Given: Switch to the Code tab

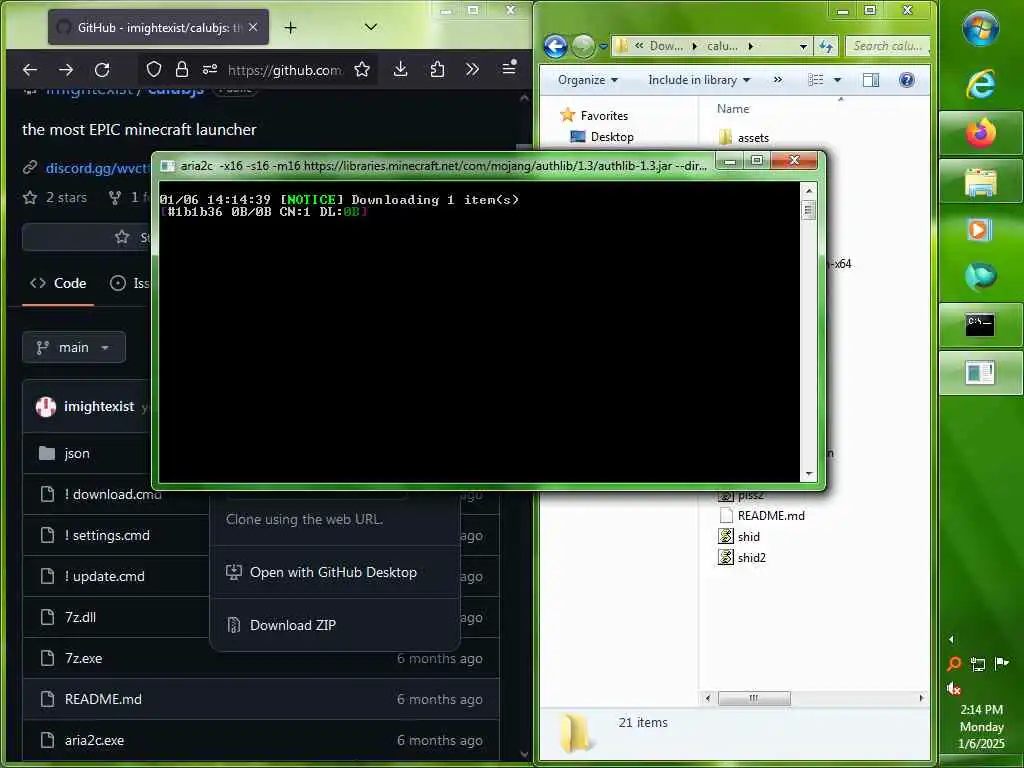Looking at the screenshot, I should [x=58, y=283].
